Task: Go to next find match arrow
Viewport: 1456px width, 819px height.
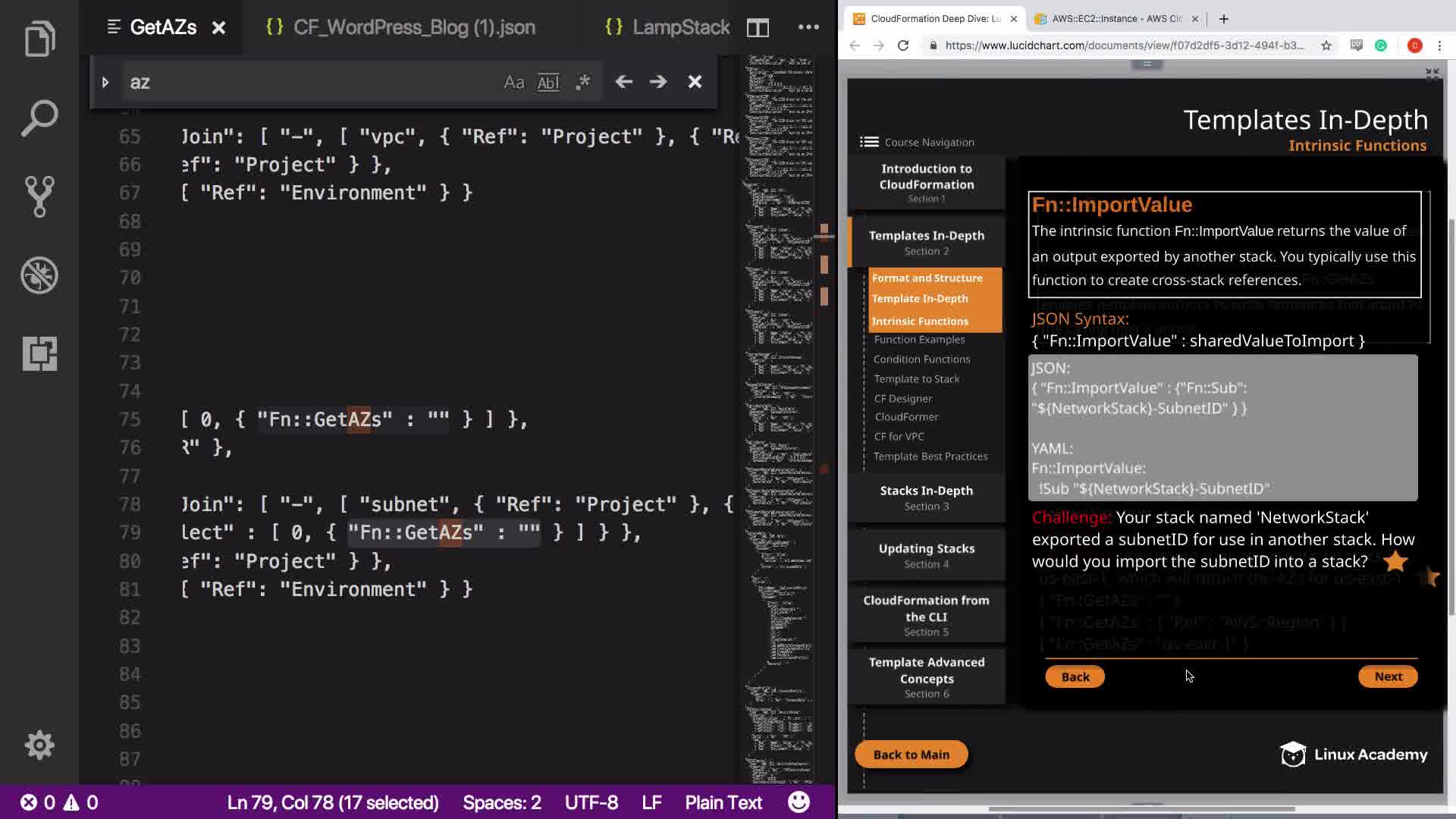Action: [x=658, y=82]
